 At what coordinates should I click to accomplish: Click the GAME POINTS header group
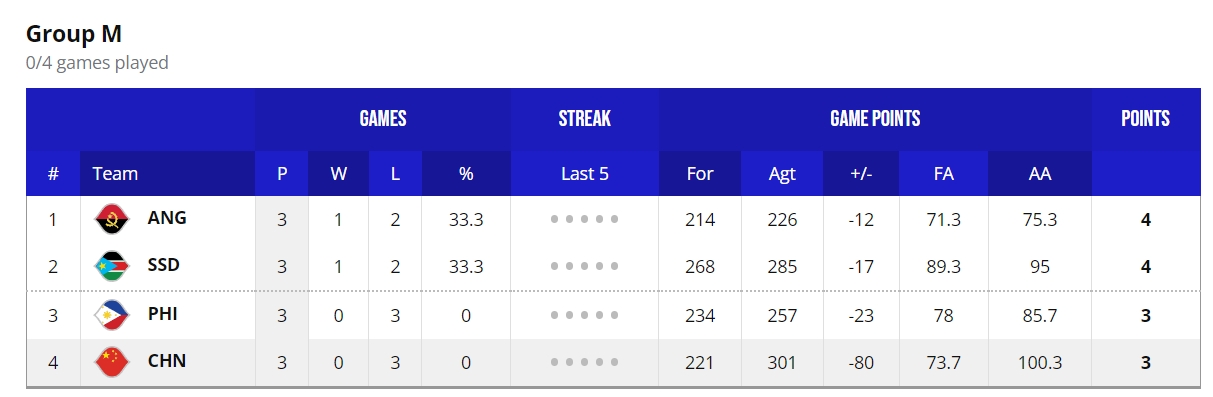pyautogui.click(x=875, y=119)
